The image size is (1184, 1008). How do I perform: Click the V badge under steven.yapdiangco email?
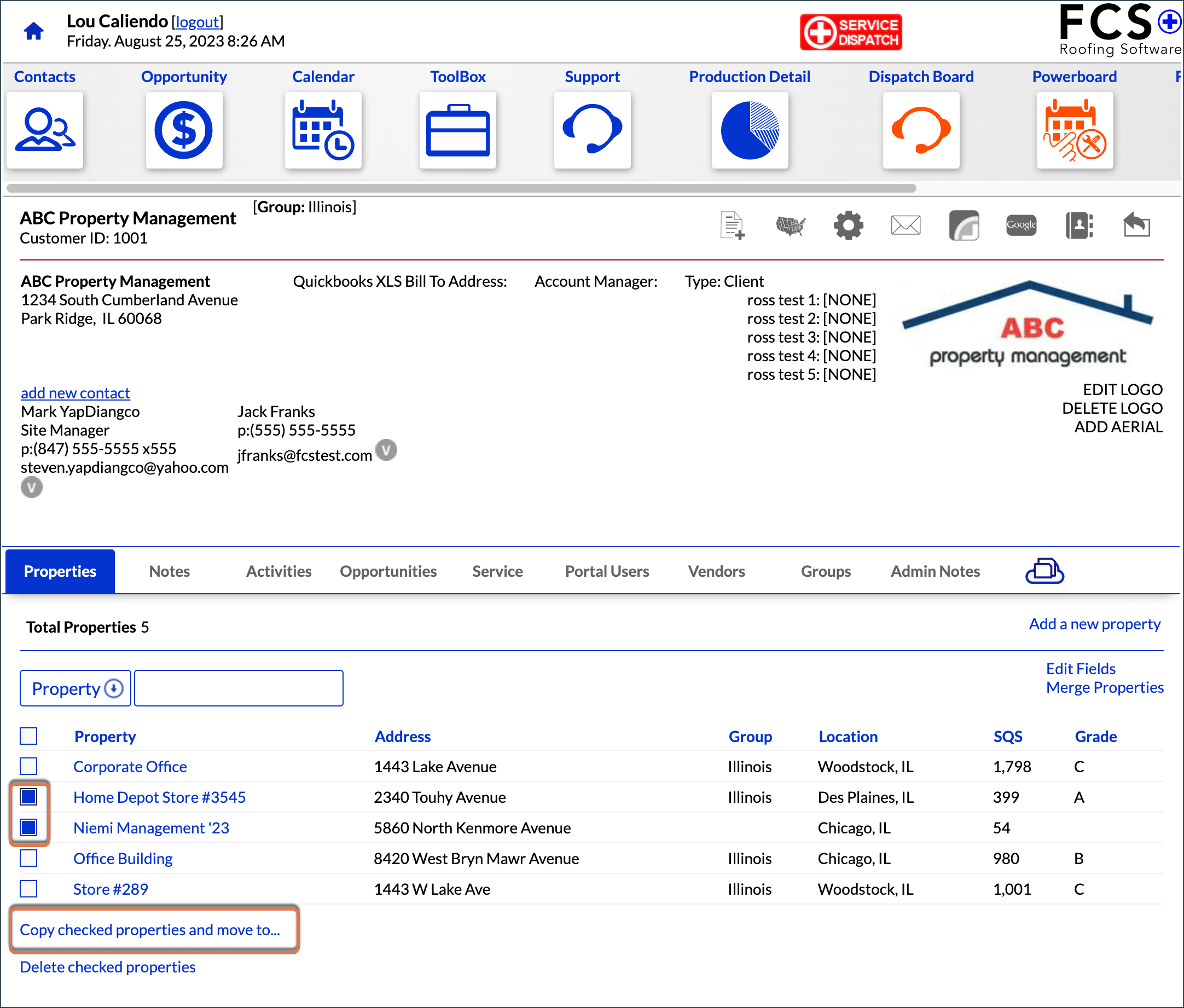31,488
